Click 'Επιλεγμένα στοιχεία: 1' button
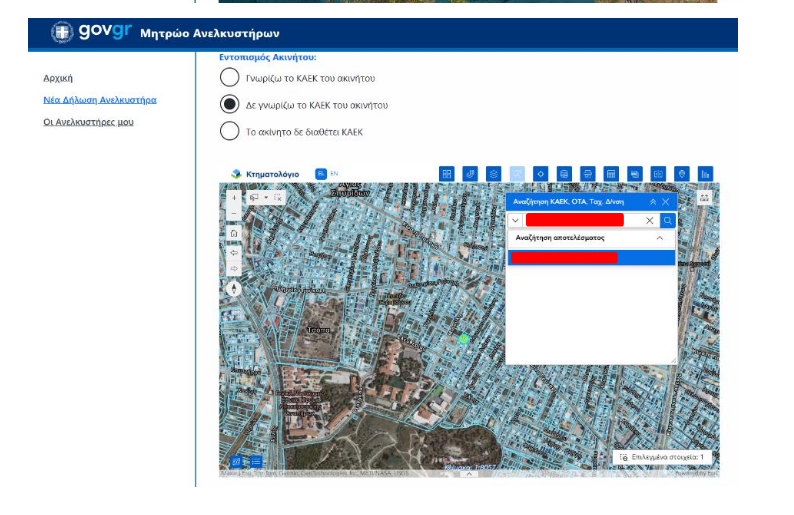Screen dimensions: 794x515 (662, 457)
